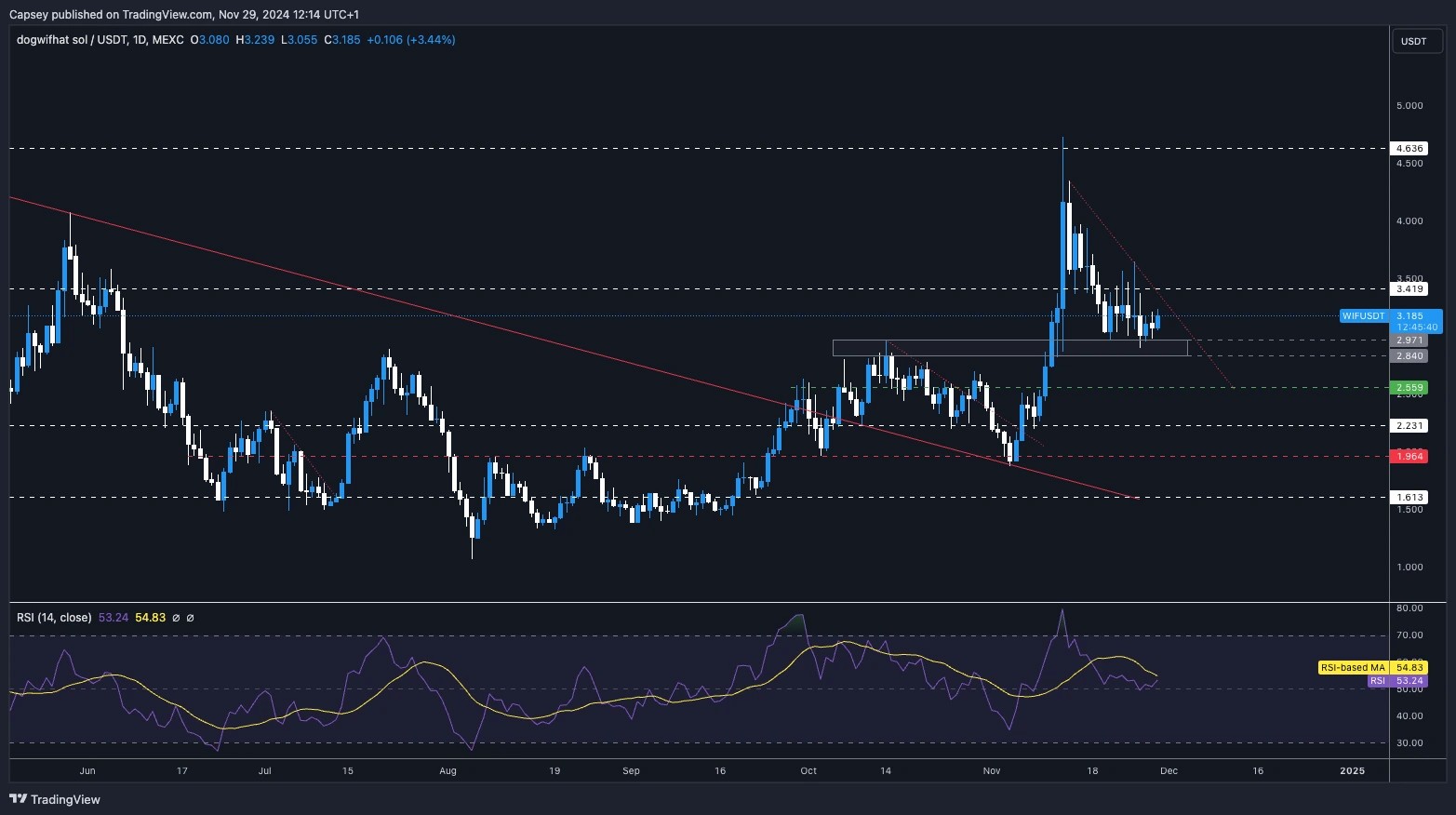This screenshot has width=1456, height=815.
Task: Click the 2025 label on the time axis
Action: (x=1351, y=770)
